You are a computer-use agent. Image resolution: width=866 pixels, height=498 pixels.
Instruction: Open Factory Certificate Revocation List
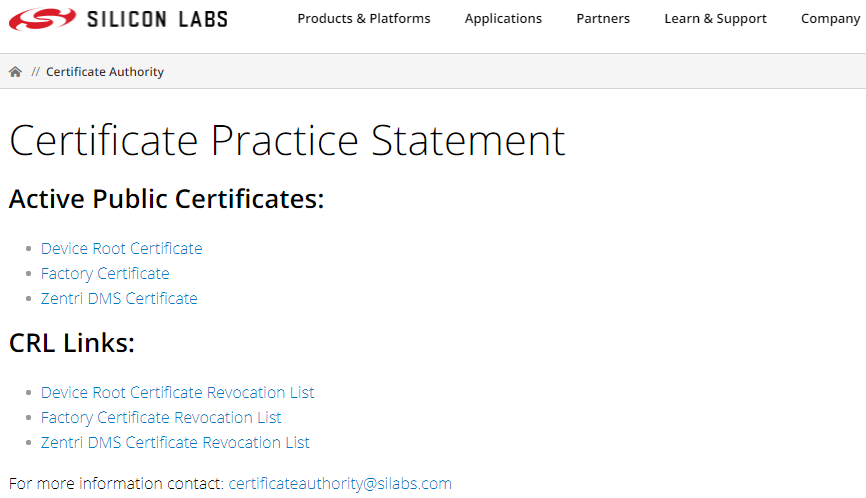[x=161, y=417]
